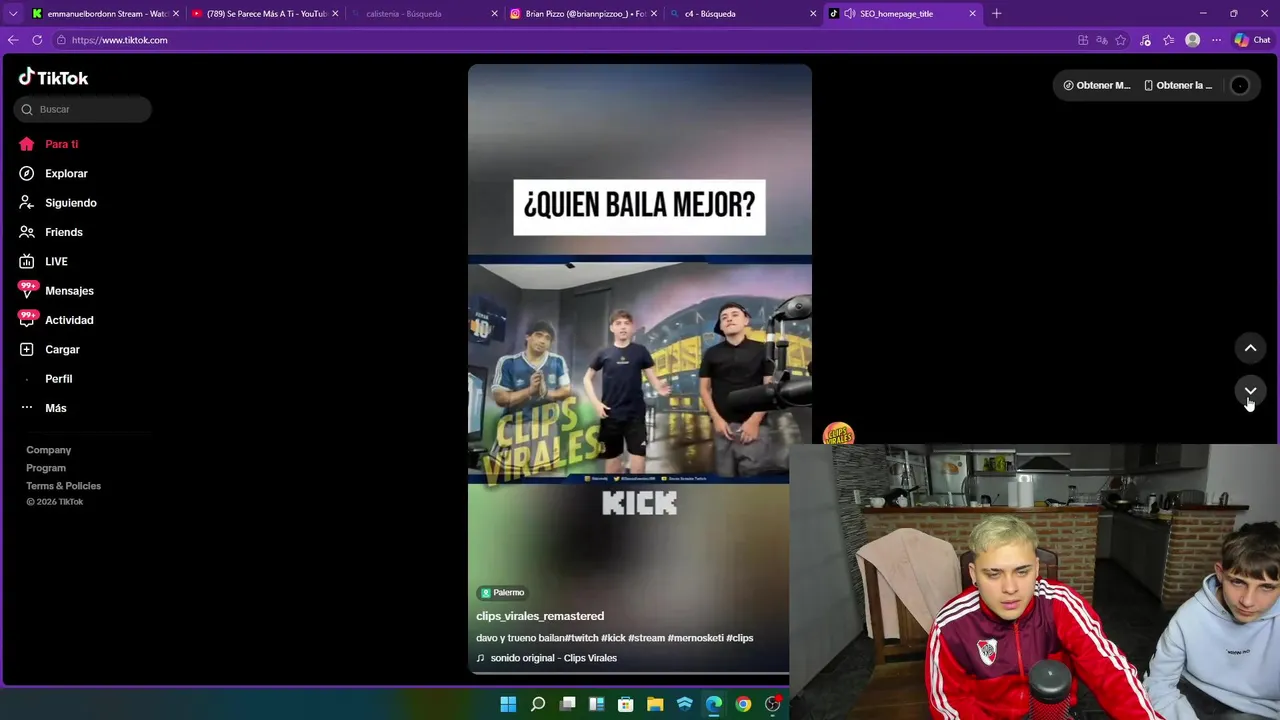The image size is (1280, 720).
Task: Go to previous video with up chevron
Action: coord(1250,348)
